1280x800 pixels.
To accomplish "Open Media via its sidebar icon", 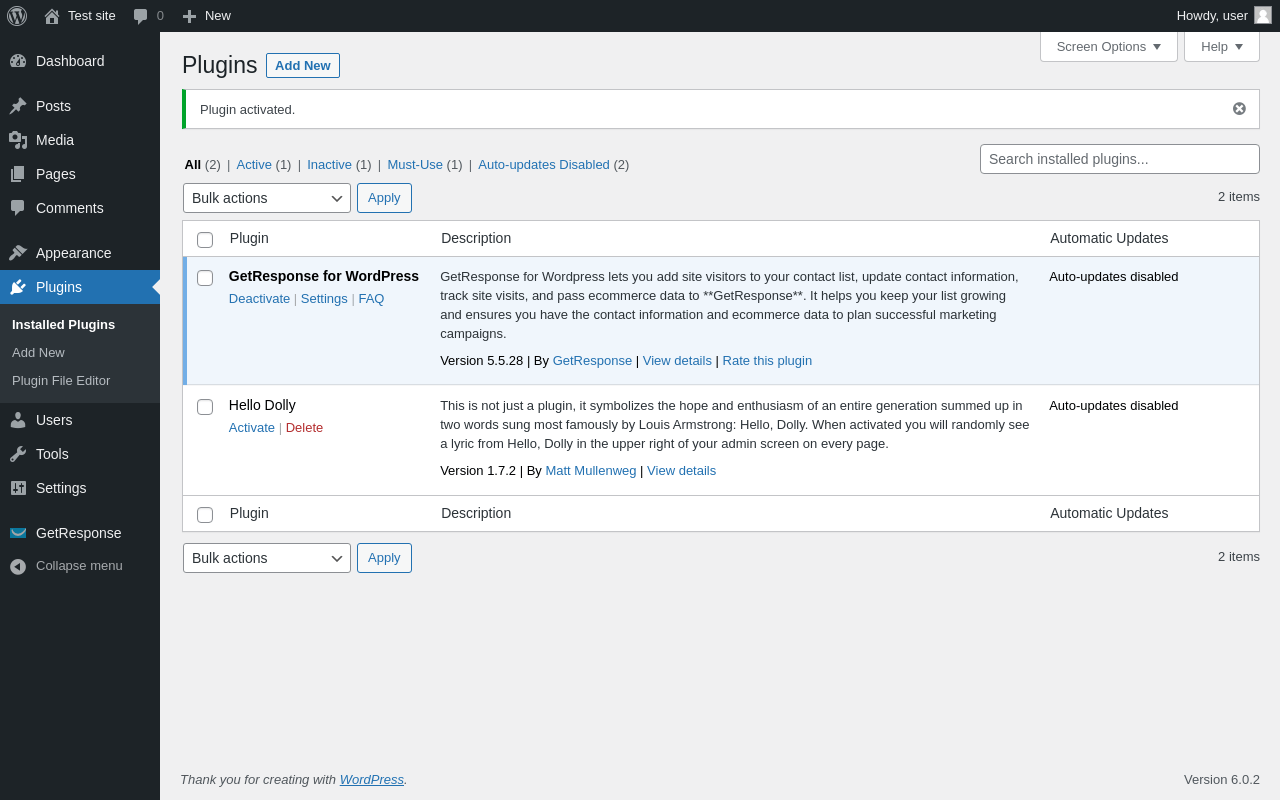I will [18, 140].
